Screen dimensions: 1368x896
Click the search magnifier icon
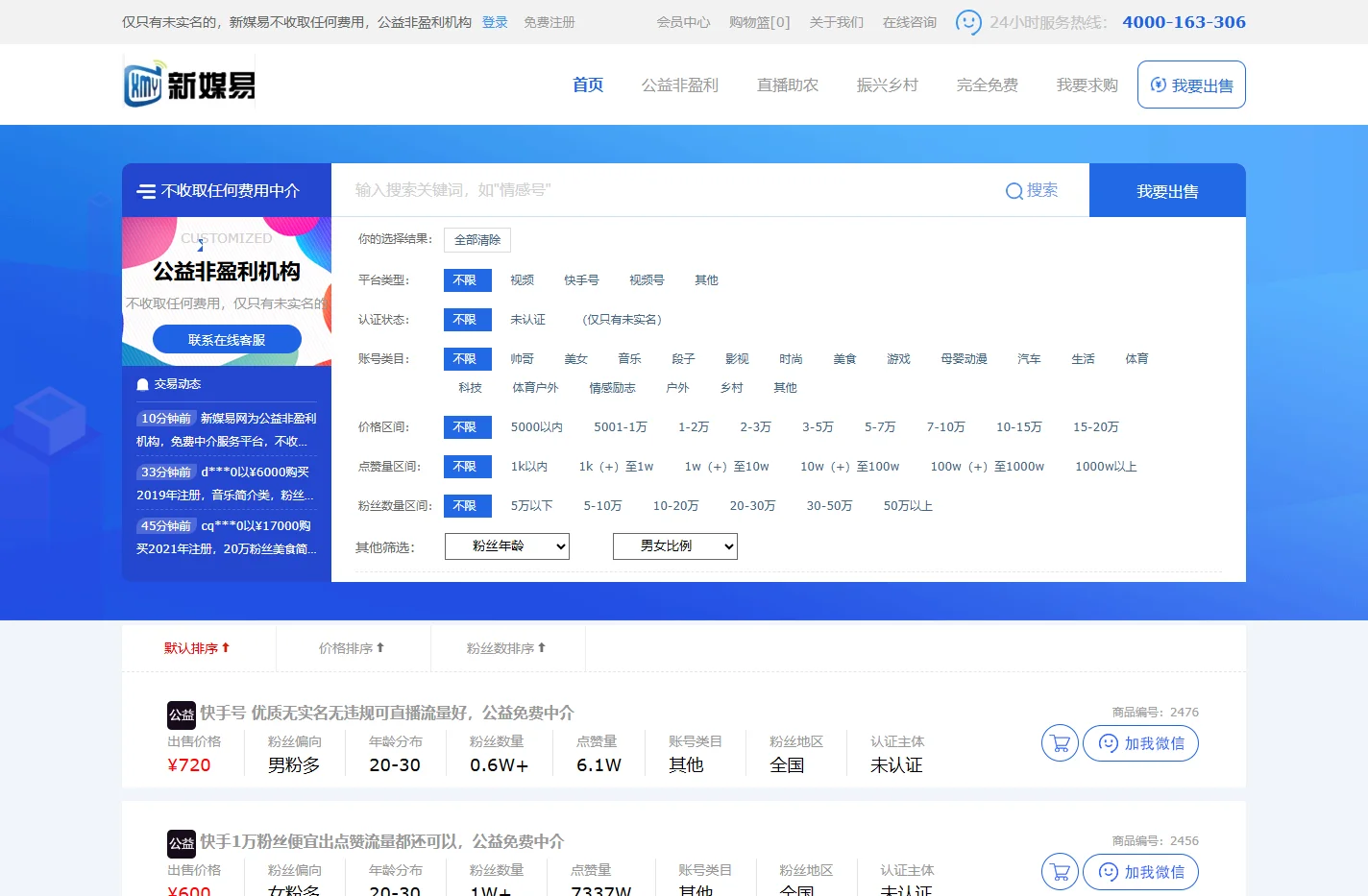tap(1014, 191)
